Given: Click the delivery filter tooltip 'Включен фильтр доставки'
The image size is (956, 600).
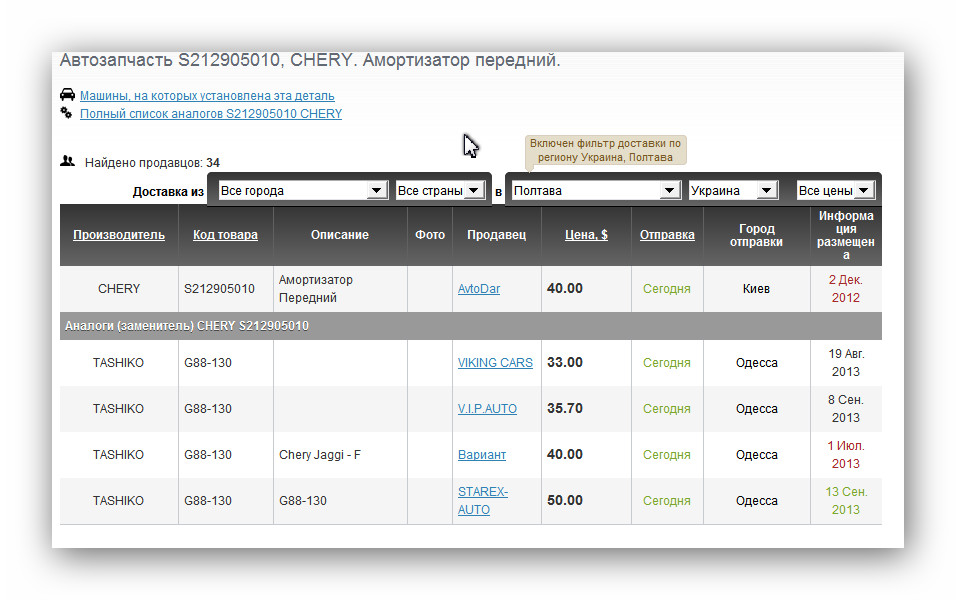Looking at the screenshot, I should pyautogui.click(x=605, y=151).
